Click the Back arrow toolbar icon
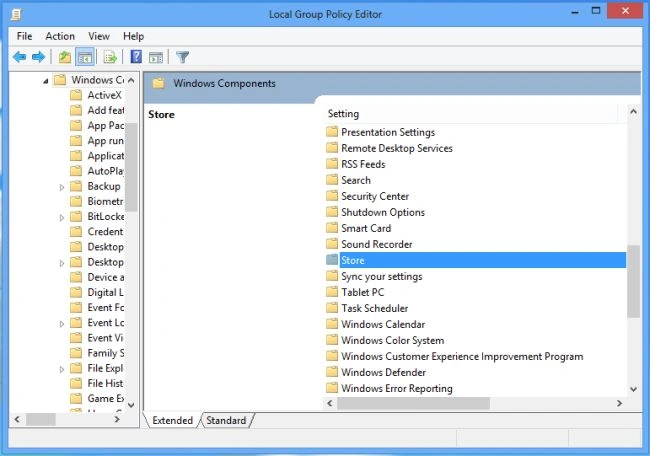The width and height of the screenshot is (650, 456). point(19,57)
